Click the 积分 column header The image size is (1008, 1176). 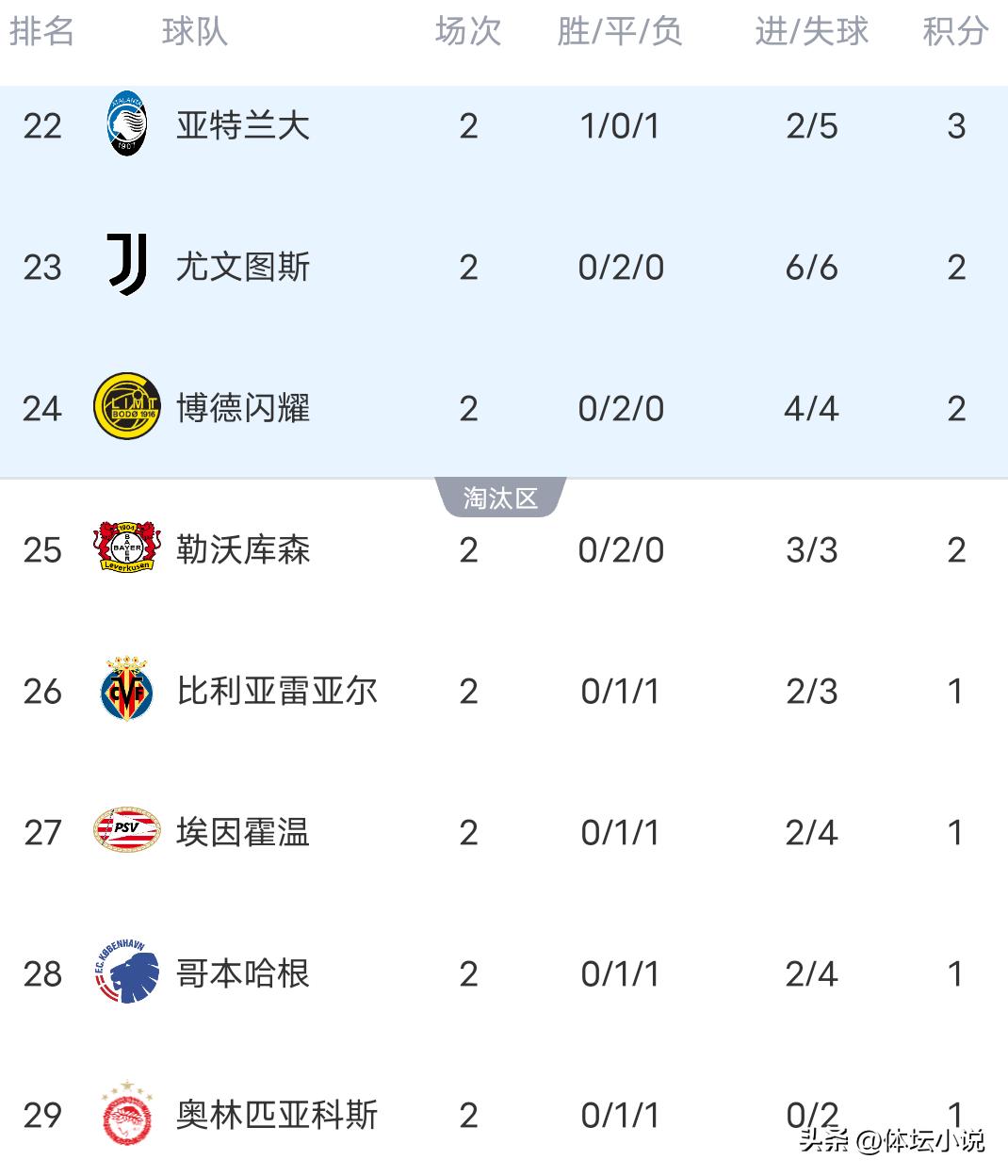click(x=954, y=31)
